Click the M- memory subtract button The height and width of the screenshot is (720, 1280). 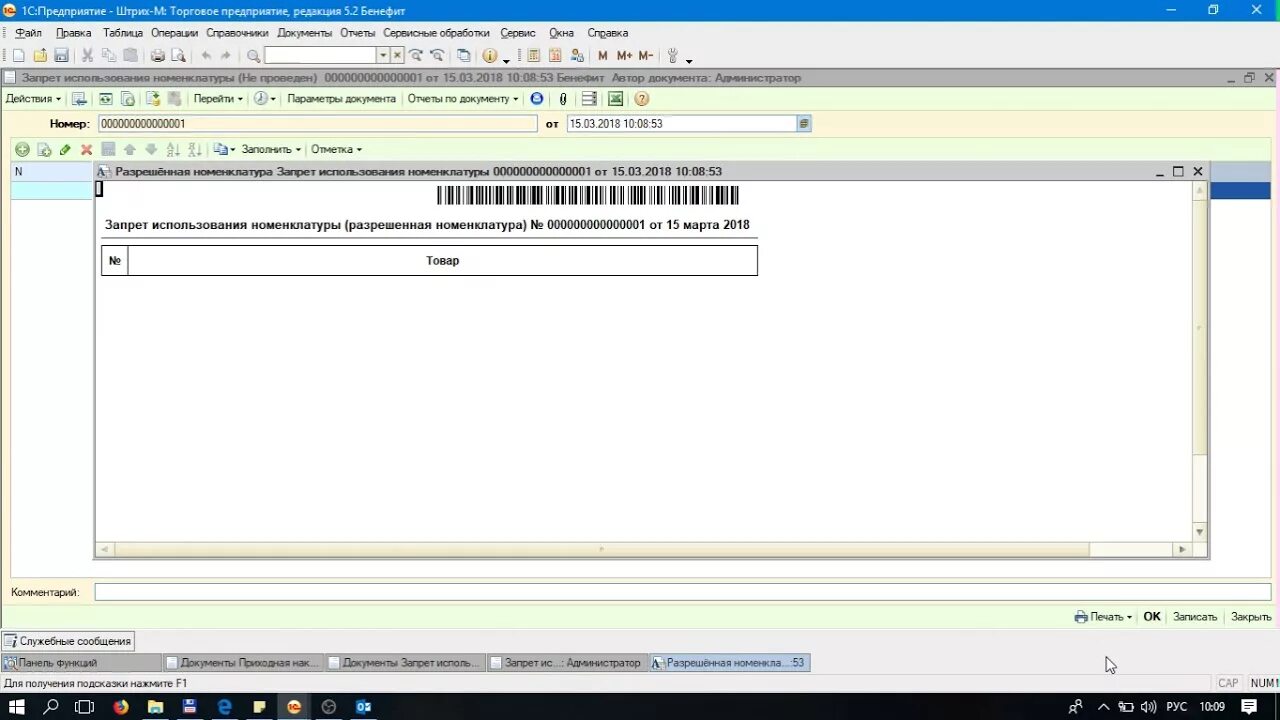point(645,56)
